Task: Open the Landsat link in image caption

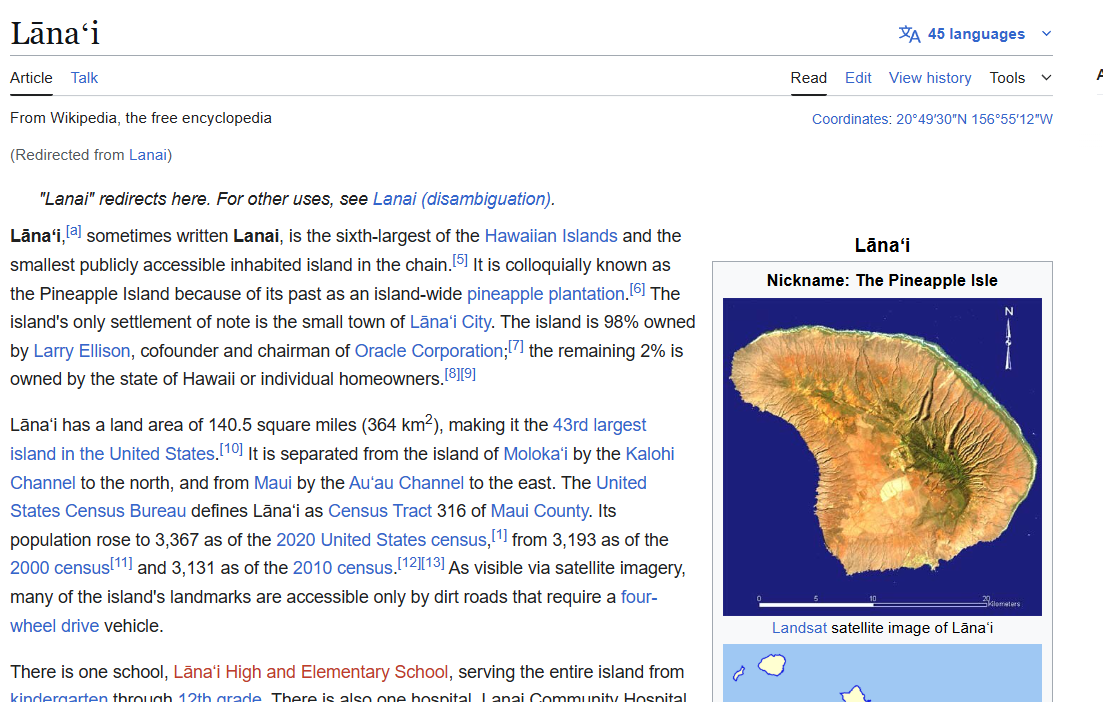Action: click(799, 628)
